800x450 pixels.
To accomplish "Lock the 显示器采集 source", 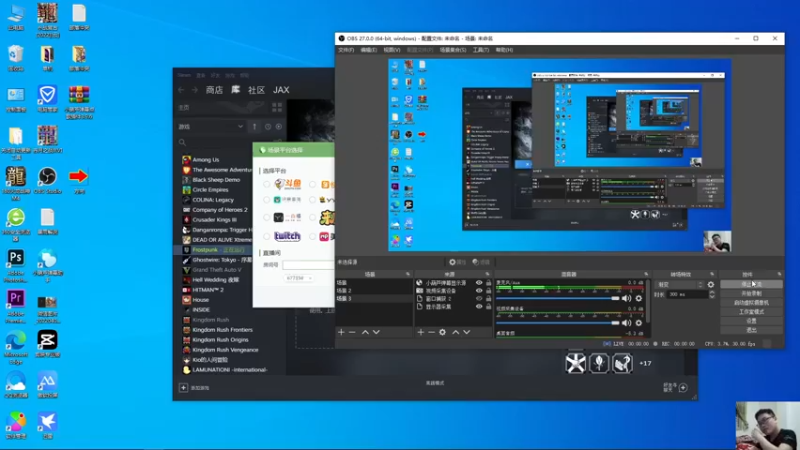I will pyautogui.click(x=489, y=307).
